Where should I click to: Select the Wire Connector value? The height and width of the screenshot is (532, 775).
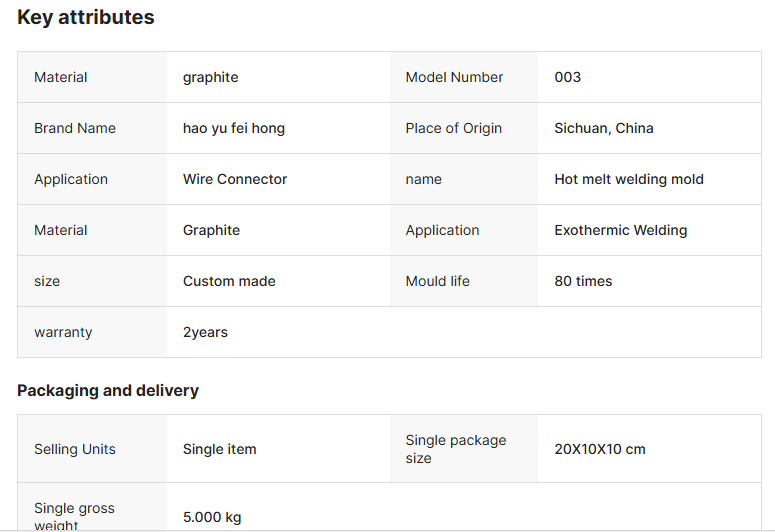(x=235, y=179)
